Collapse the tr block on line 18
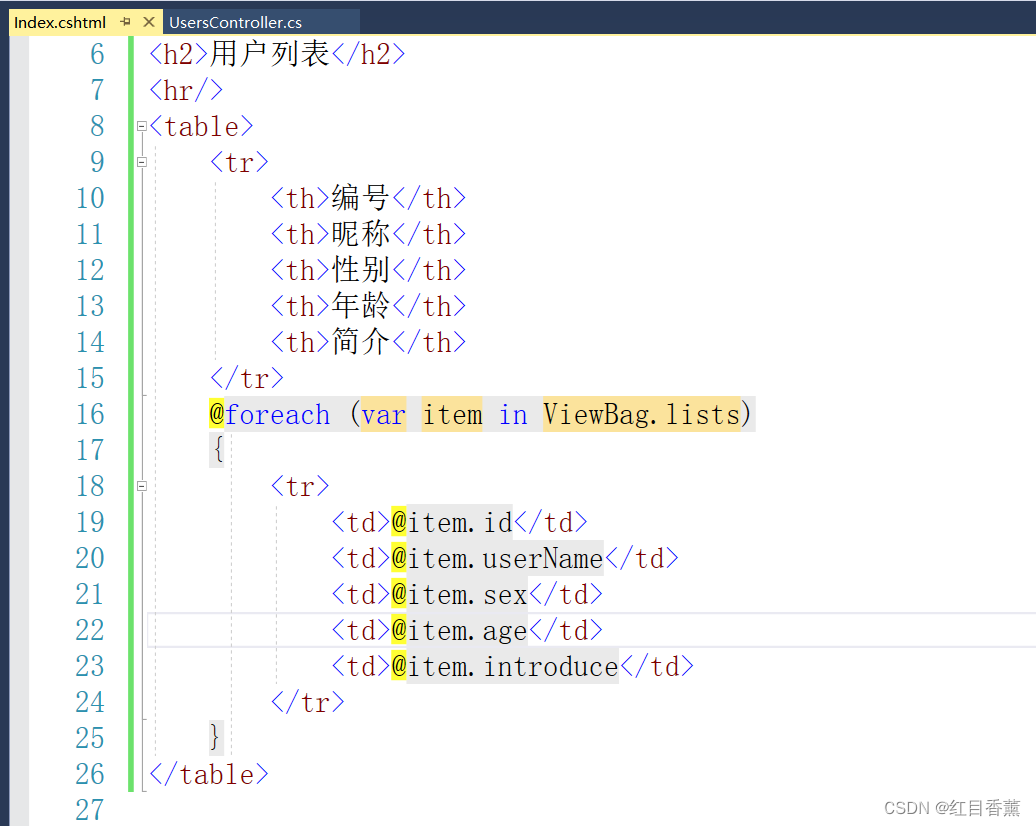Screen dimensions: 1036x826 pos(142,487)
